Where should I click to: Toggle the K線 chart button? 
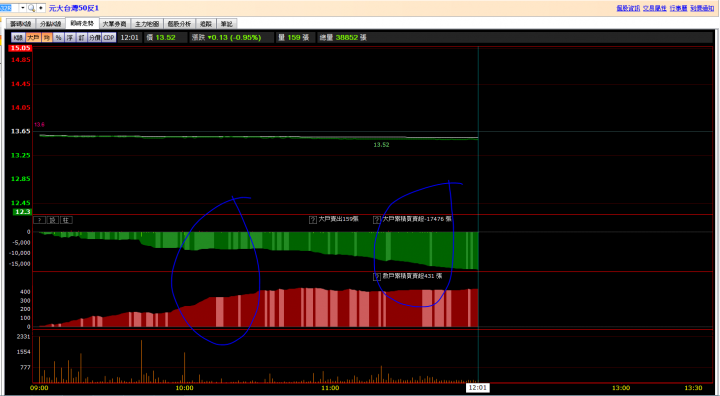point(18,38)
